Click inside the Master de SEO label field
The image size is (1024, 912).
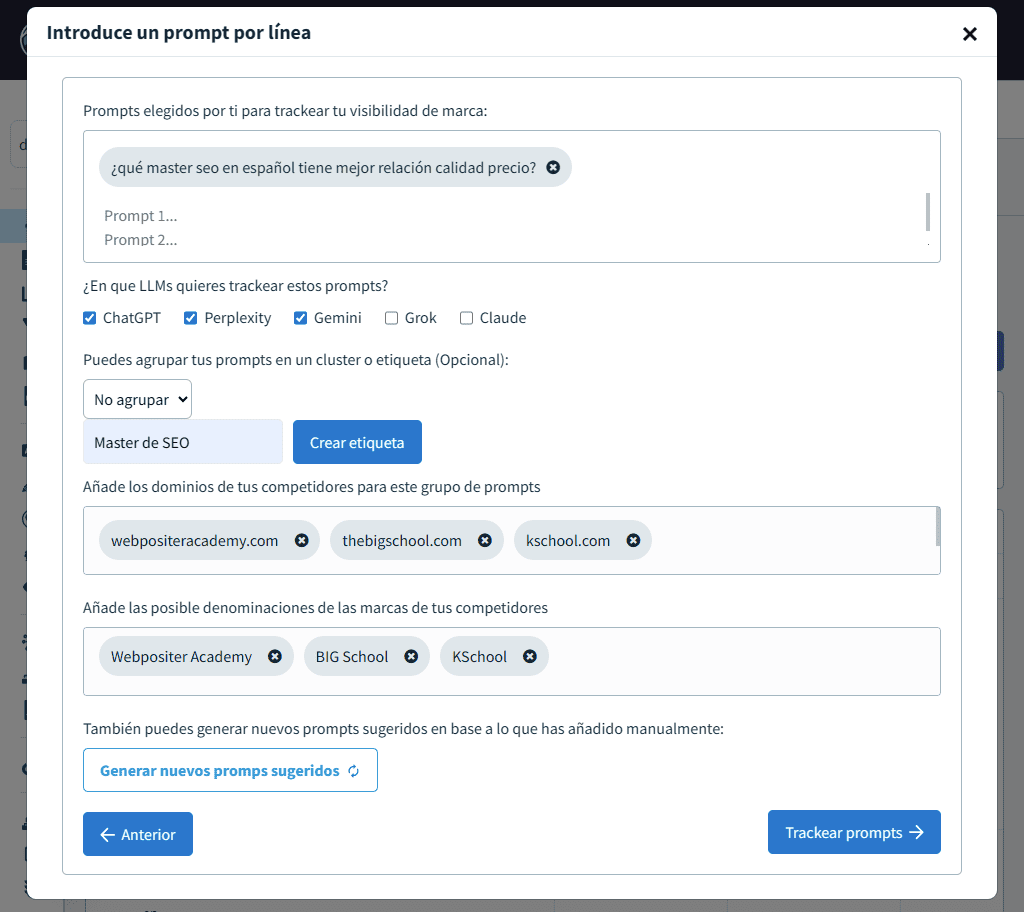182,441
